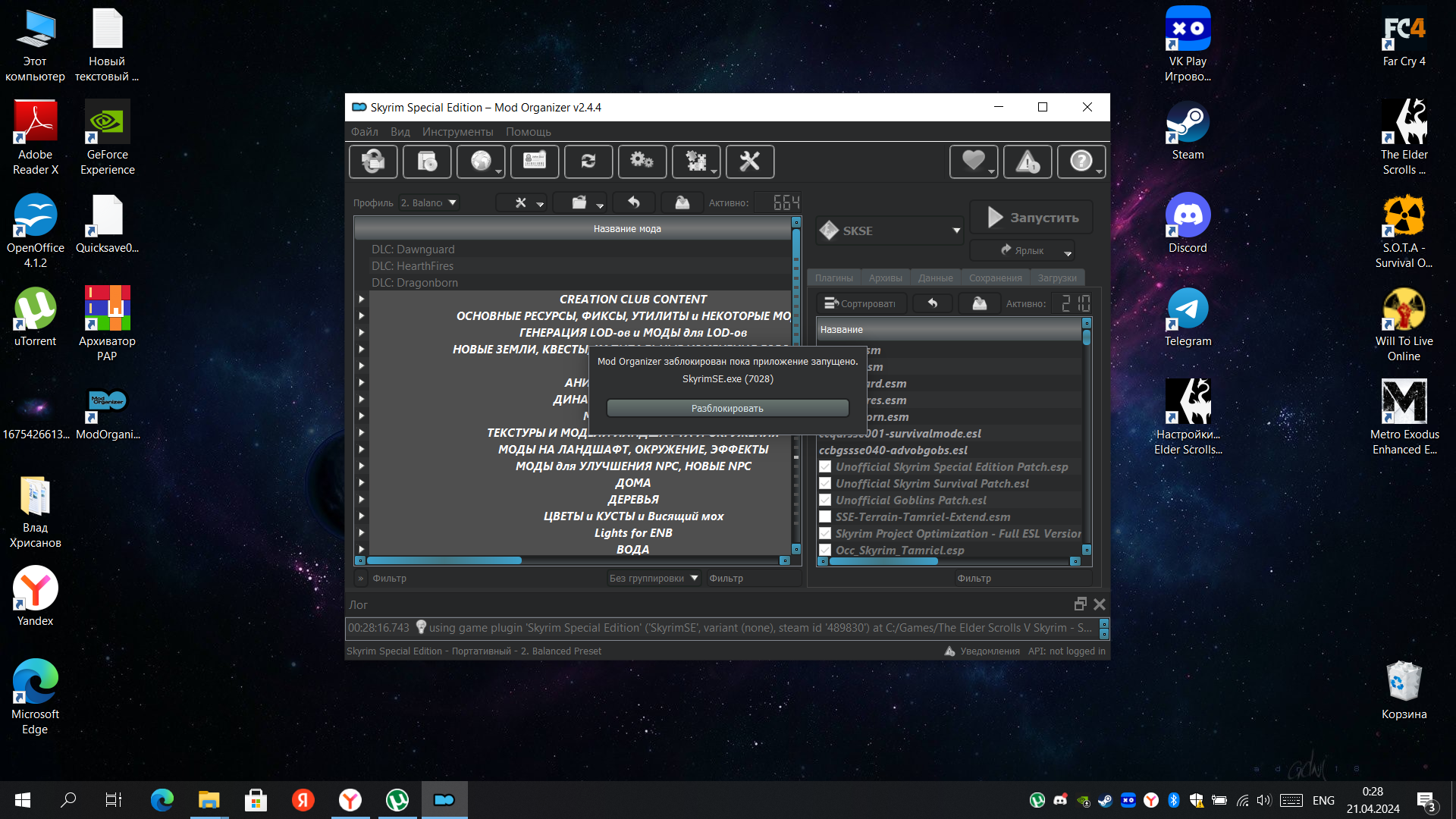Open the profiles ID card icon

point(535,162)
